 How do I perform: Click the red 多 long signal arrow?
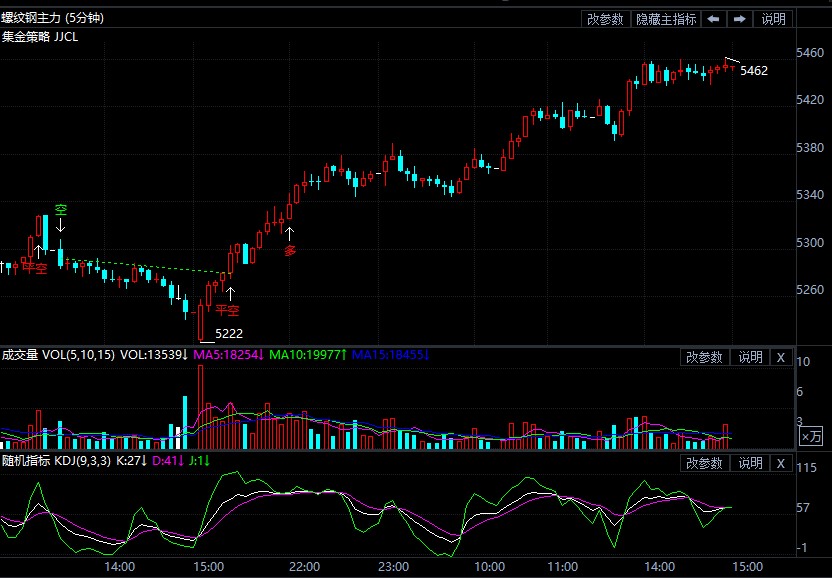tap(290, 251)
